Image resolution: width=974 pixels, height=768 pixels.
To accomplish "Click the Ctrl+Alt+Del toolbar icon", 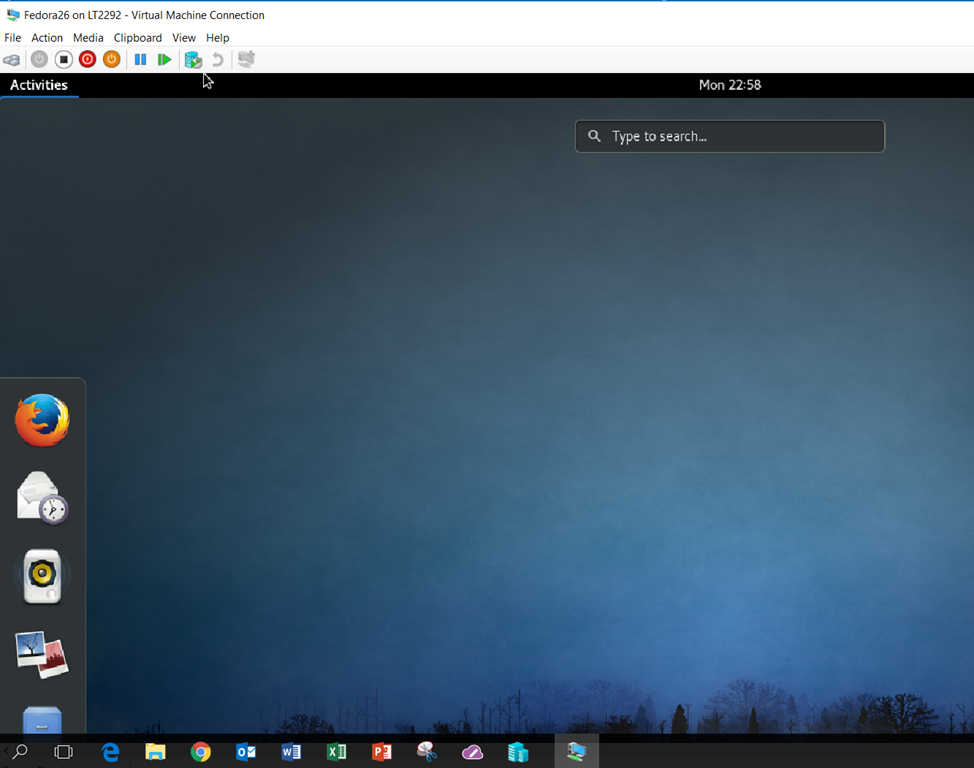I will 12,60.
